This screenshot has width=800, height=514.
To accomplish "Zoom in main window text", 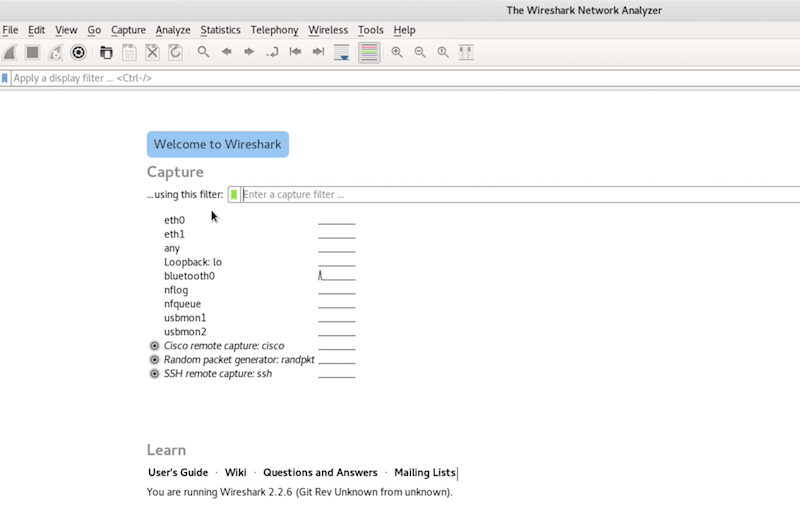I will point(397,52).
